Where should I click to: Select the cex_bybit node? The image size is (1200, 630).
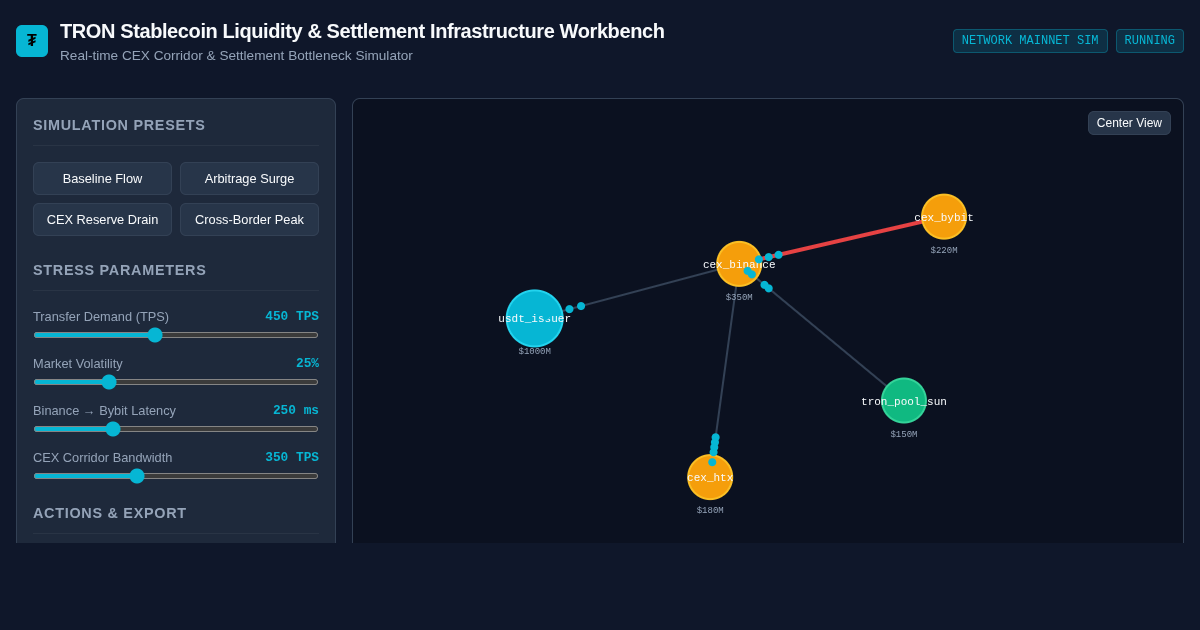pyautogui.click(x=944, y=217)
